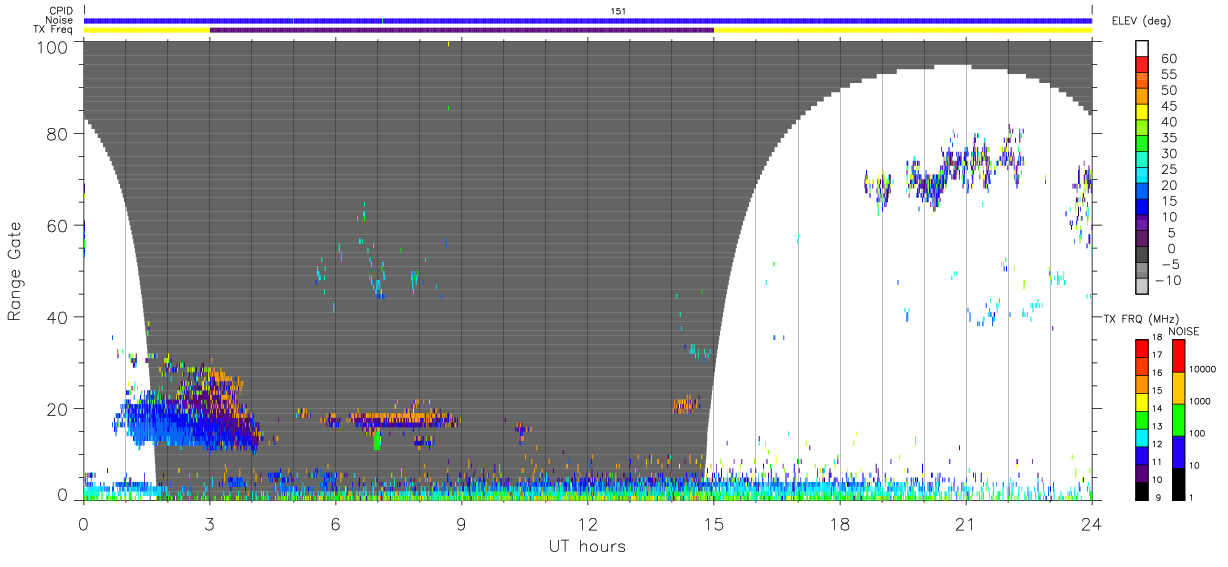Screen dimensions: 1228x567
Task: Click the "80" label on Range Gate axis
Action: coord(58,134)
